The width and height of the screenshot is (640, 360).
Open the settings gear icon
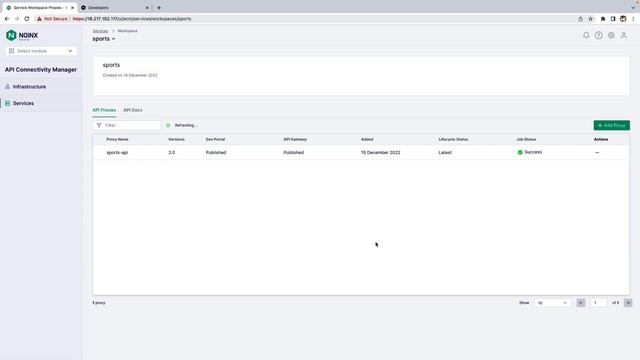(x=611, y=36)
